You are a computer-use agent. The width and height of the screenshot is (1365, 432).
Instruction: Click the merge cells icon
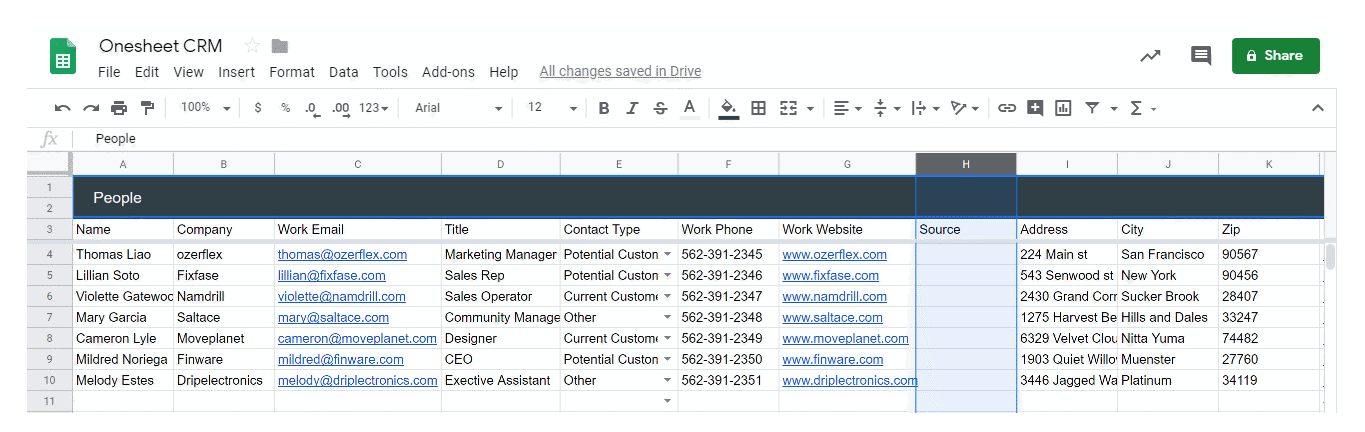(x=789, y=108)
